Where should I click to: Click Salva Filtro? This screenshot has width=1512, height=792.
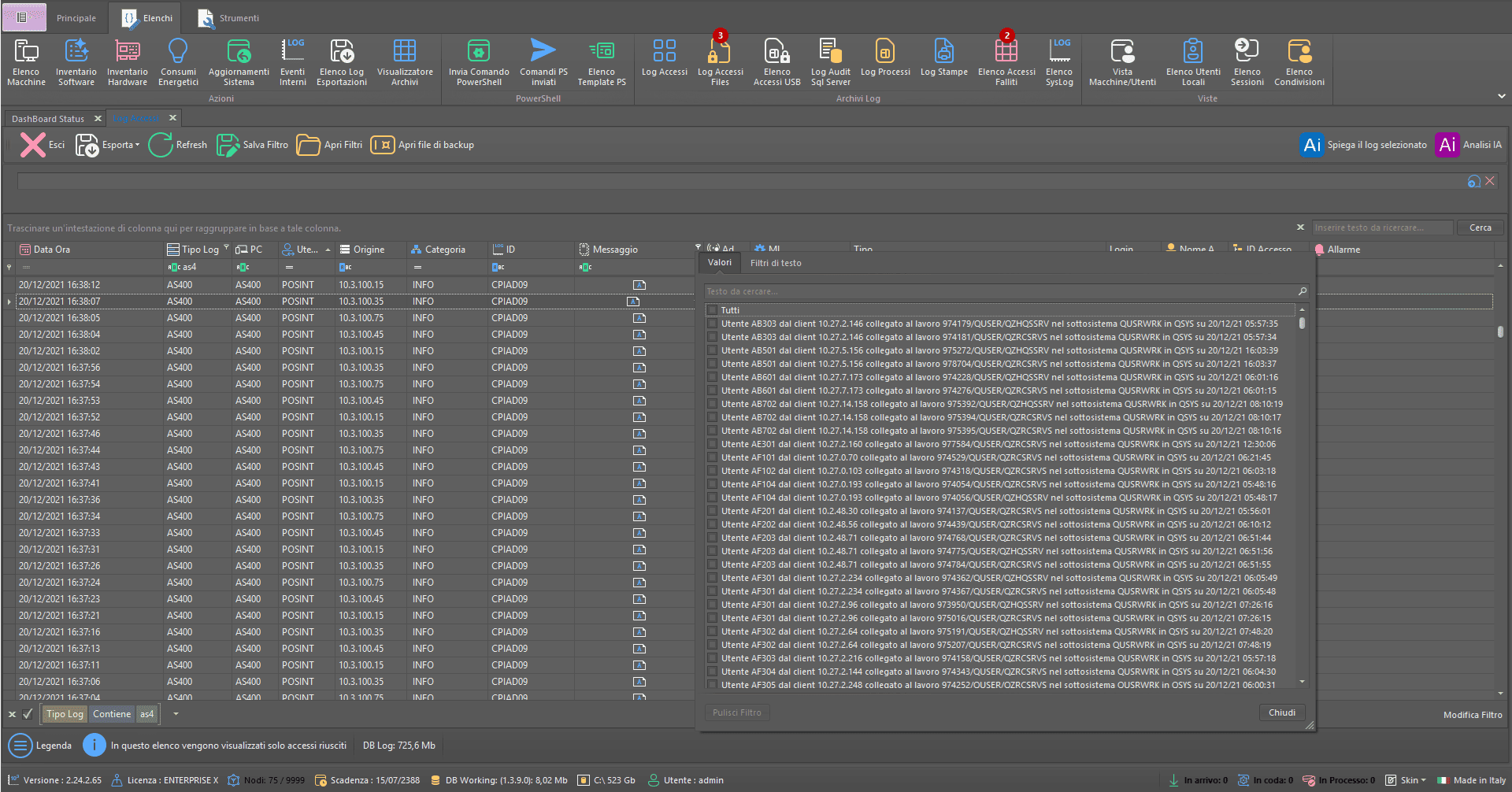pyautogui.click(x=252, y=145)
